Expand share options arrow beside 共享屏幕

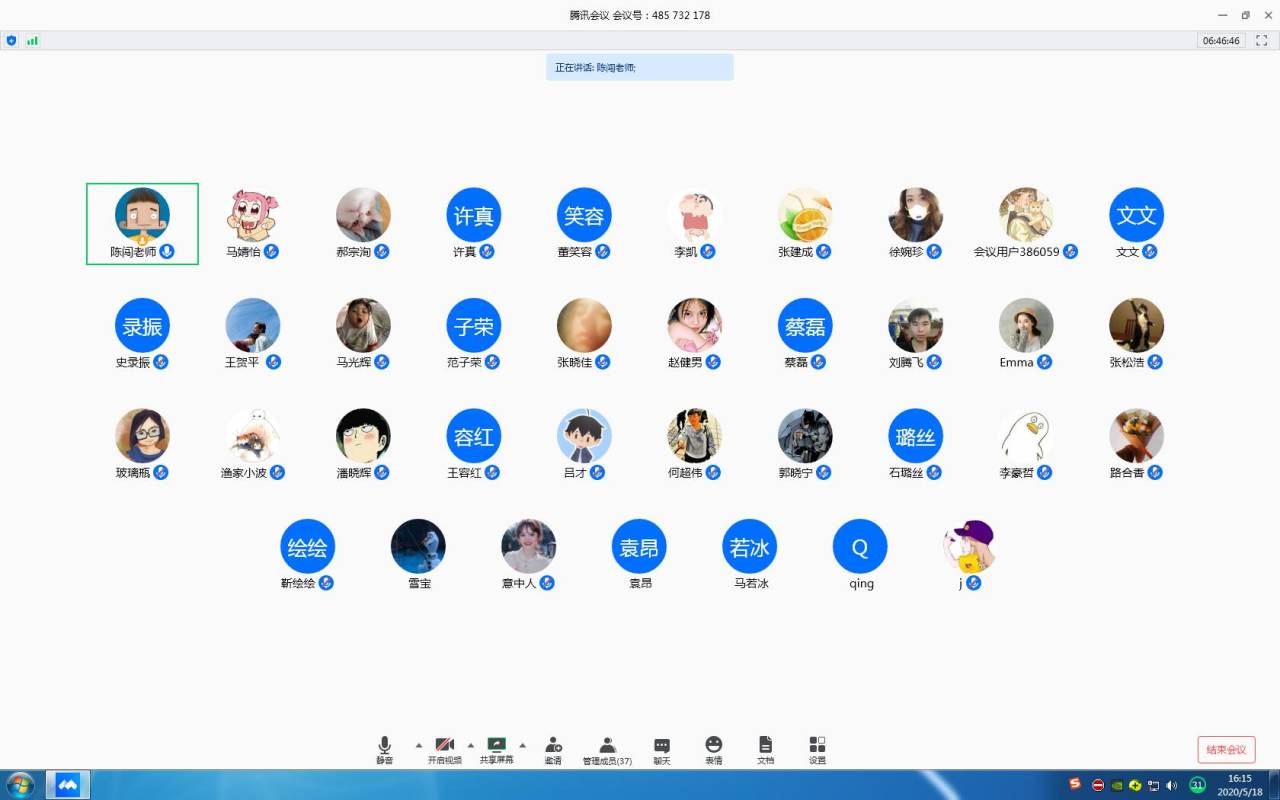click(x=522, y=745)
